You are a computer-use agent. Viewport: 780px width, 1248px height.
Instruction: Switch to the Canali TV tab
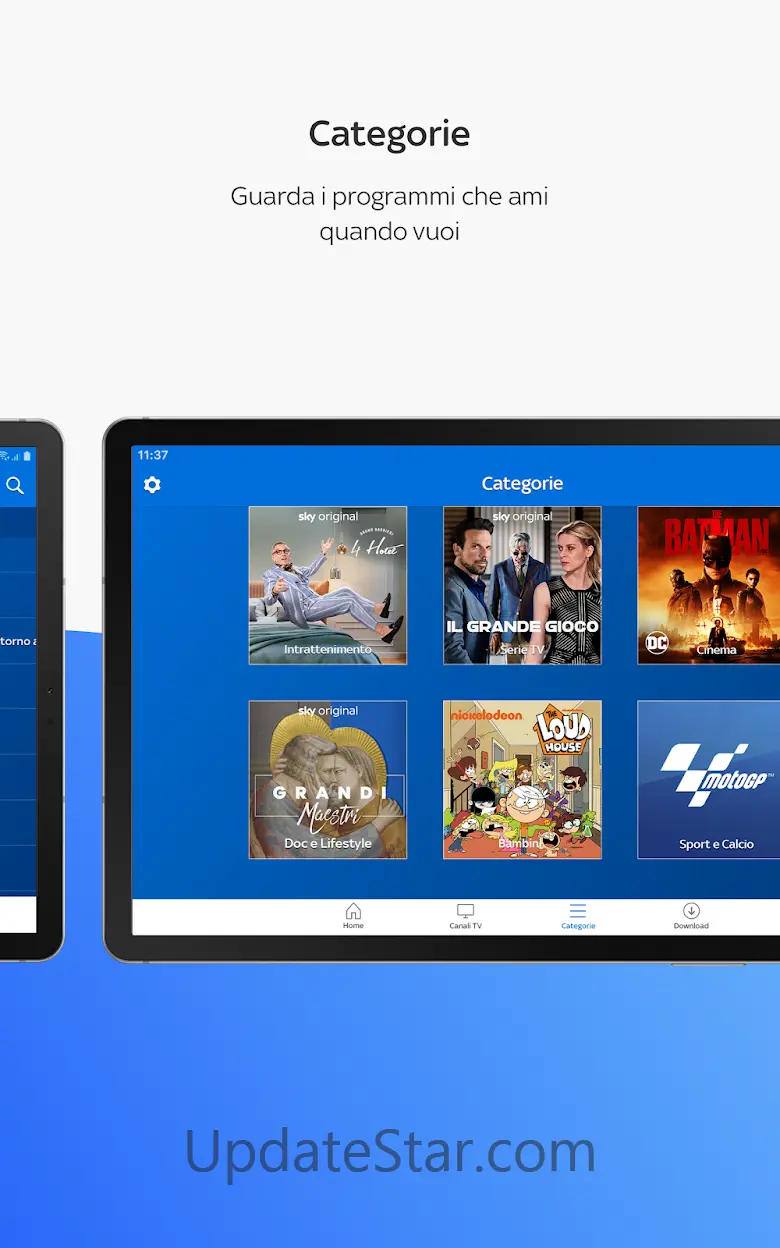pyautogui.click(x=465, y=916)
